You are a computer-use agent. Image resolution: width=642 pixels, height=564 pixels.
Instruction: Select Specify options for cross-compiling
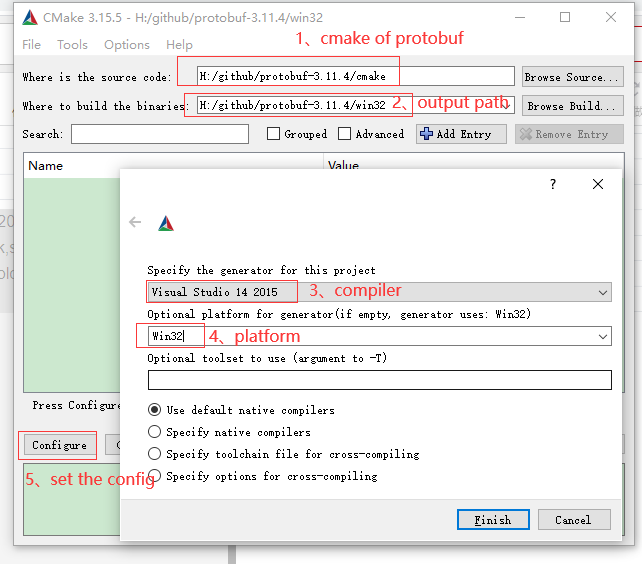[x=154, y=476]
